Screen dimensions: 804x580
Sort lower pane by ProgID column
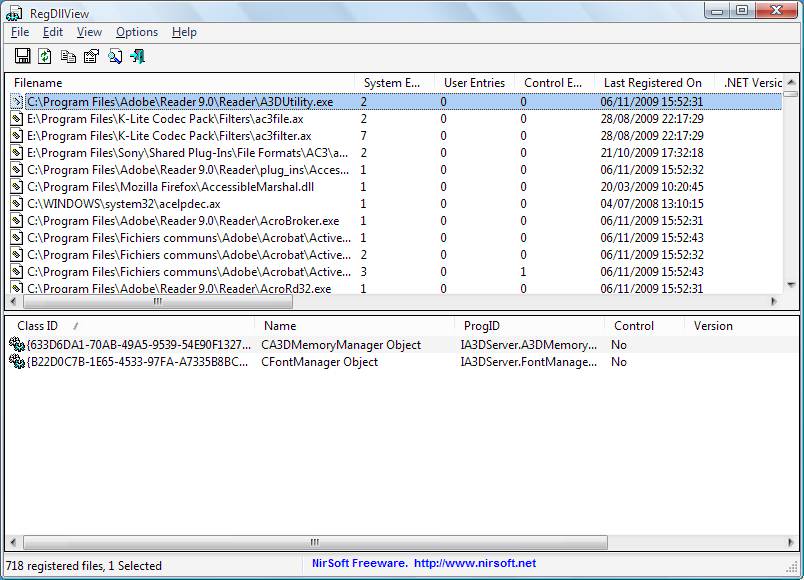pos(529,326)
